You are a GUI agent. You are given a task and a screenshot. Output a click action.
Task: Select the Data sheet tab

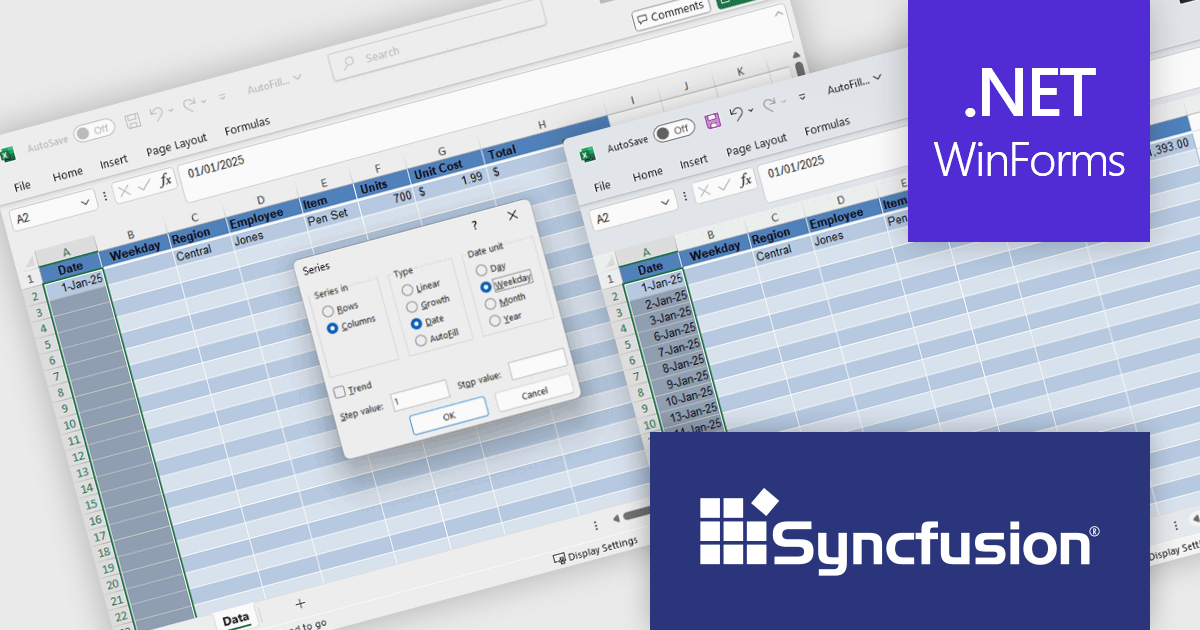click(x=236, y=619)
